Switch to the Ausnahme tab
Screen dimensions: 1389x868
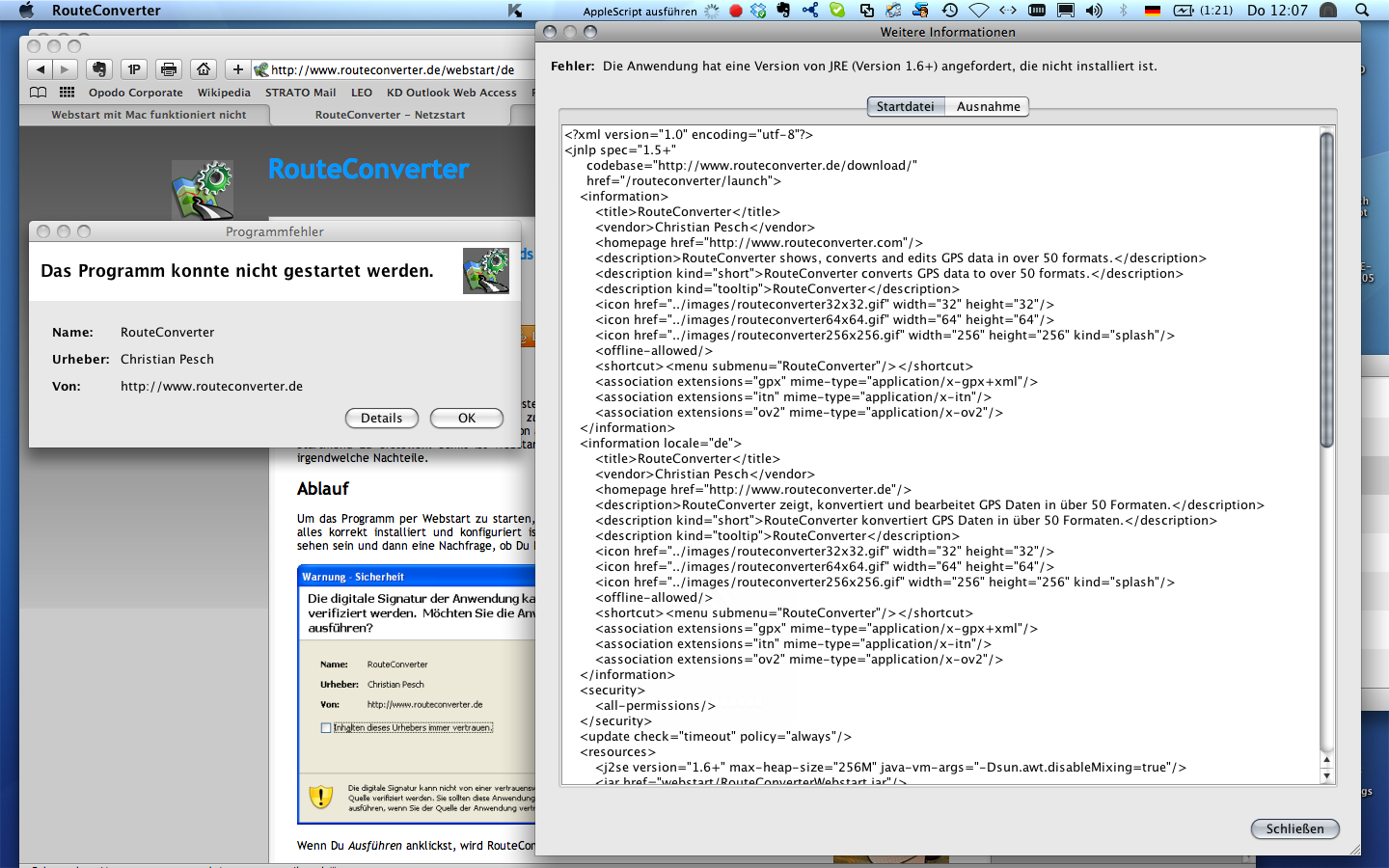click(x=988, y=107)
